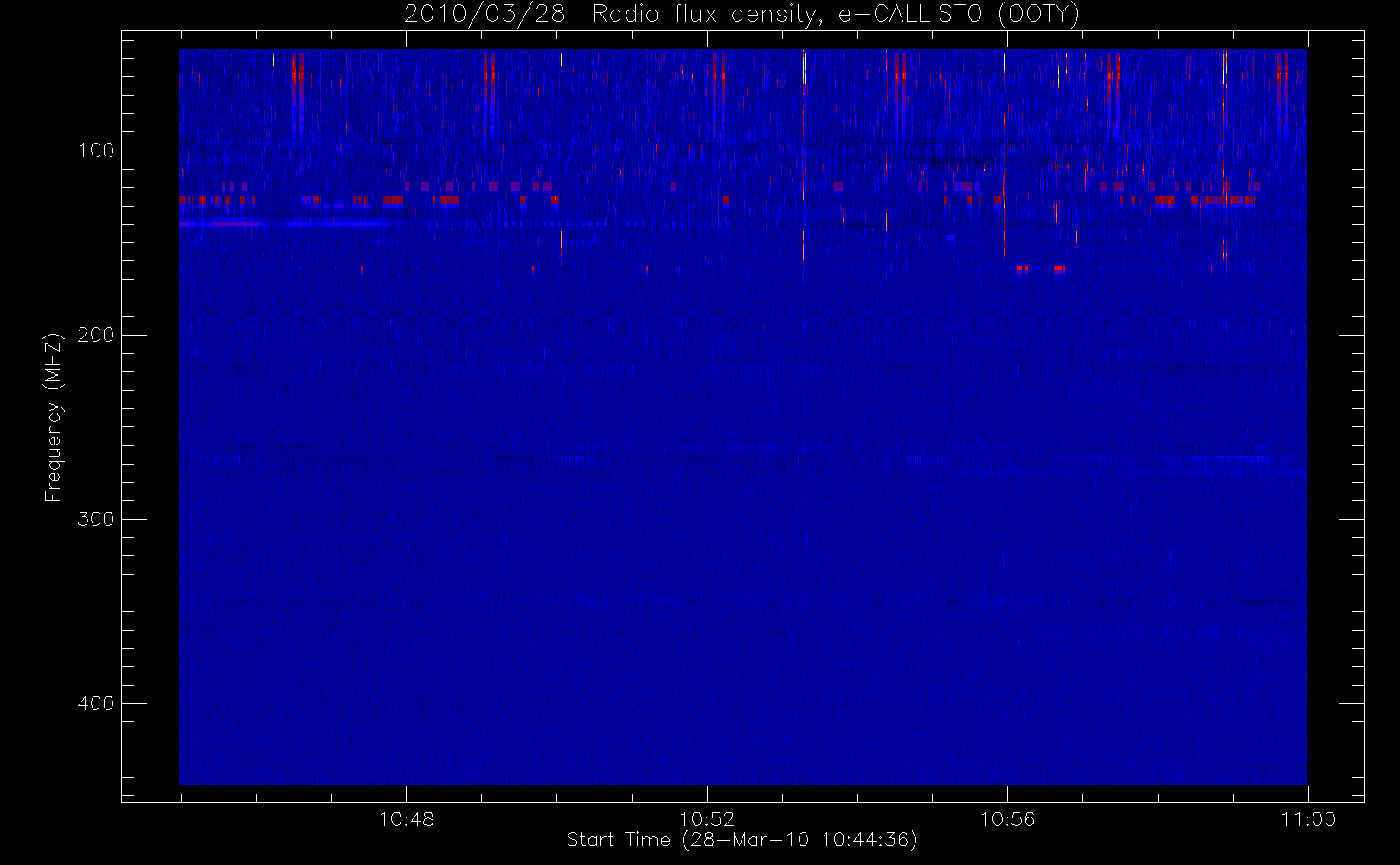Image resolution: width=1400 pixels, height=865 pixels.
Task: Click the 10:48 time tick label
Action: pos(407,819)
